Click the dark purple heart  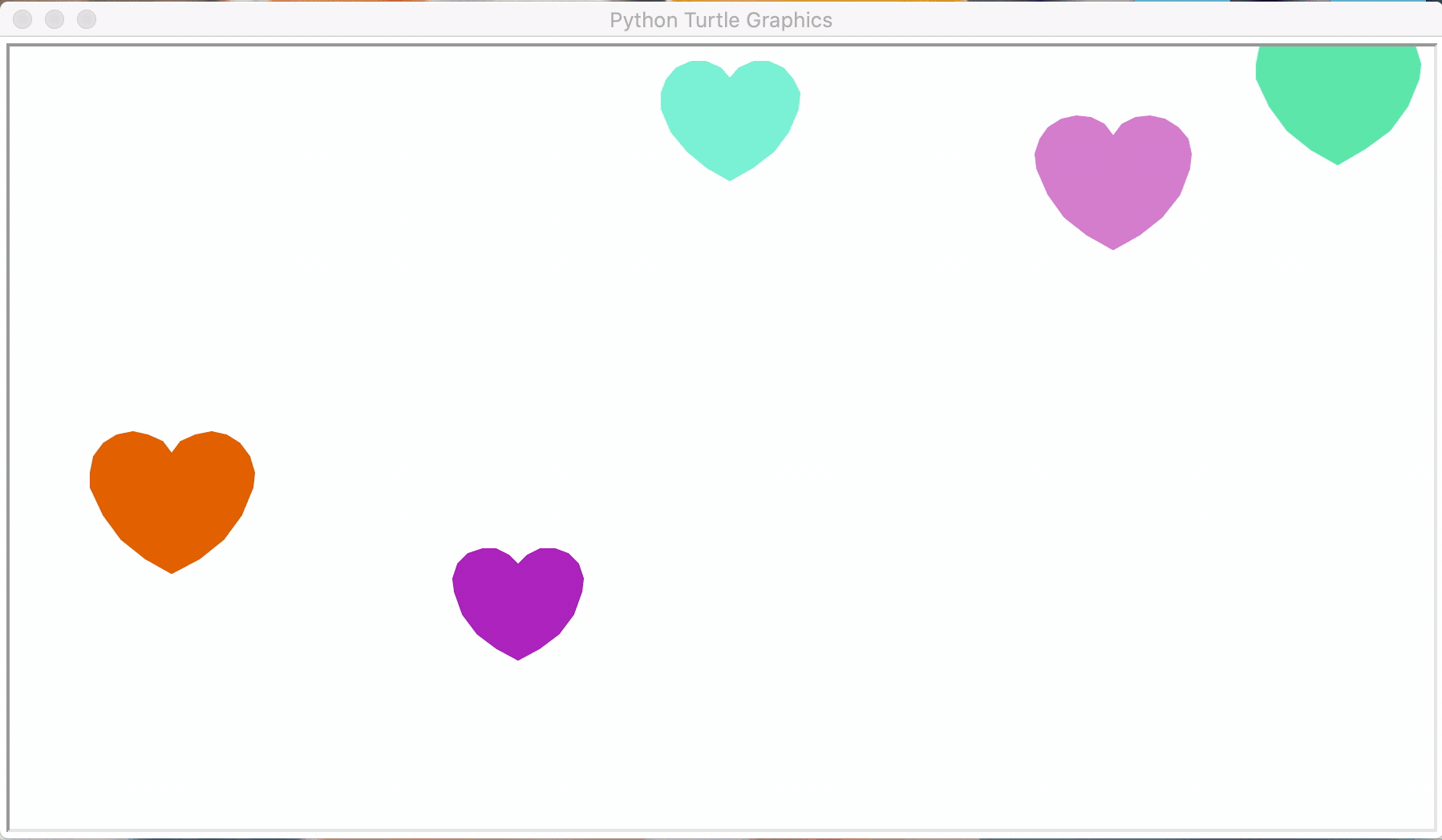pyautogui.click(x=518, y=603)
